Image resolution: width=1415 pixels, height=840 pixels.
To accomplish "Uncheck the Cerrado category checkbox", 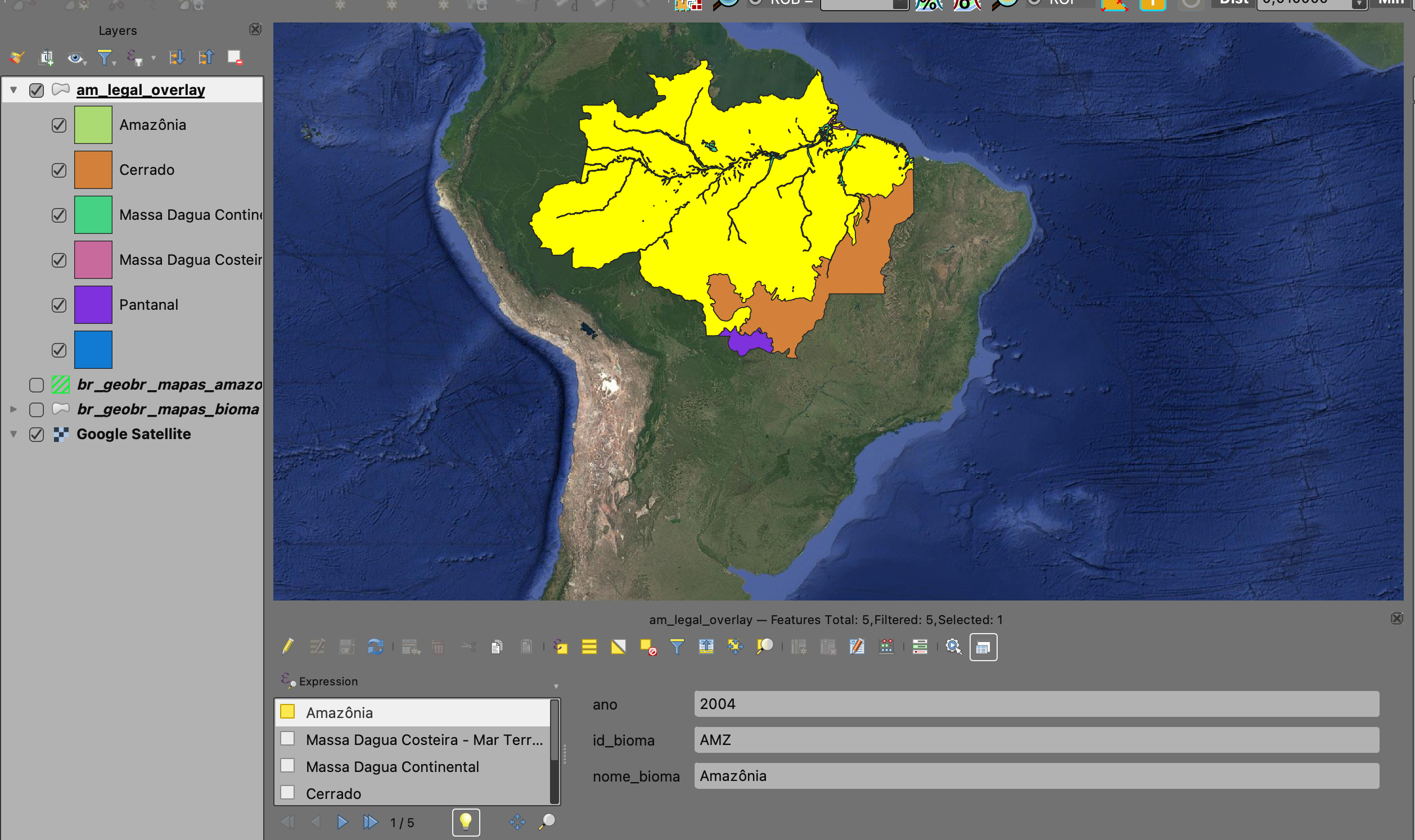I will 59,170.
